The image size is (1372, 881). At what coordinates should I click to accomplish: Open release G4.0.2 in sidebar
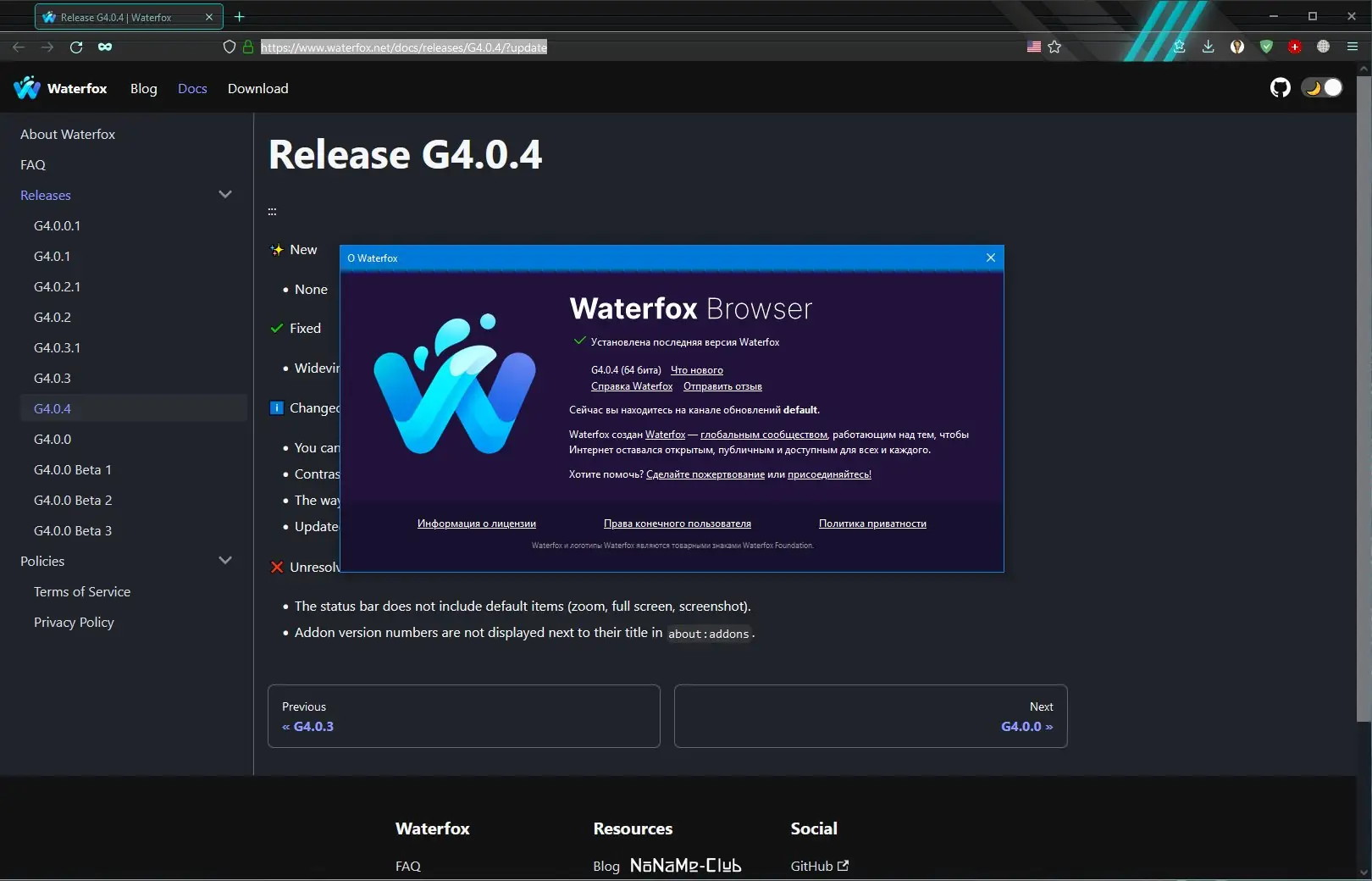coord(53,318)
